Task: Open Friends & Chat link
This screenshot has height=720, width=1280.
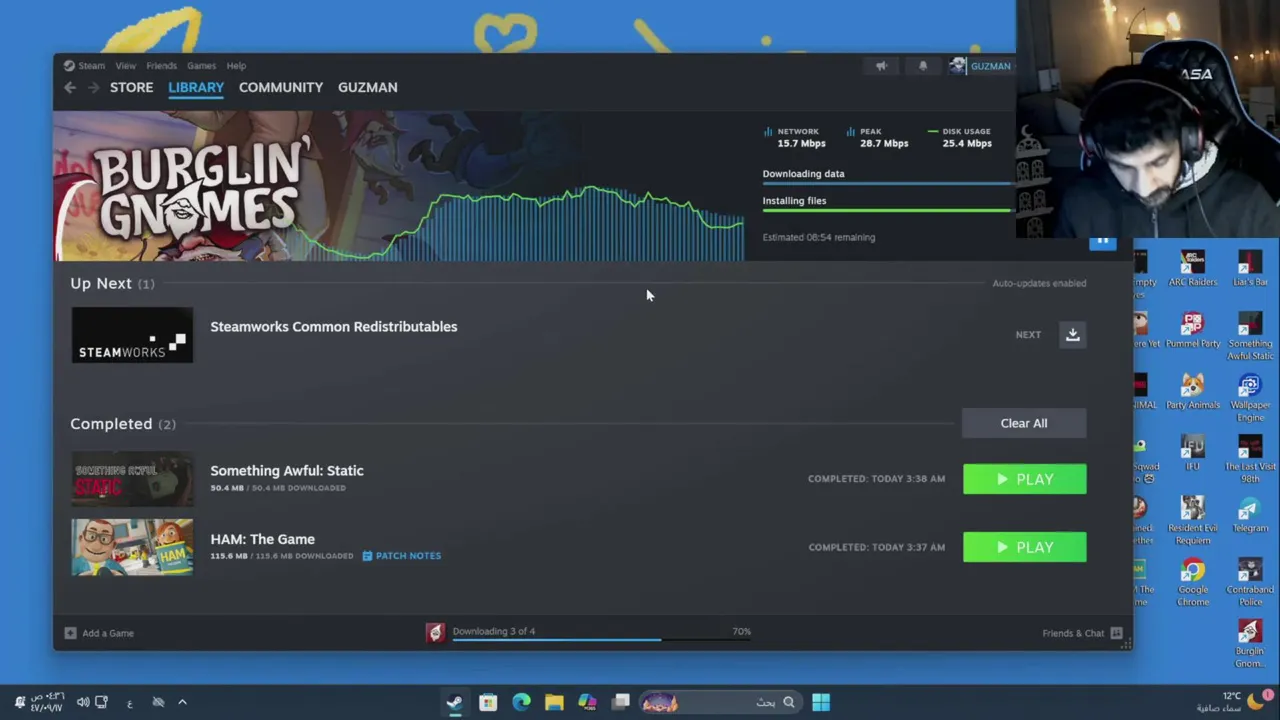Action: 1073,633
